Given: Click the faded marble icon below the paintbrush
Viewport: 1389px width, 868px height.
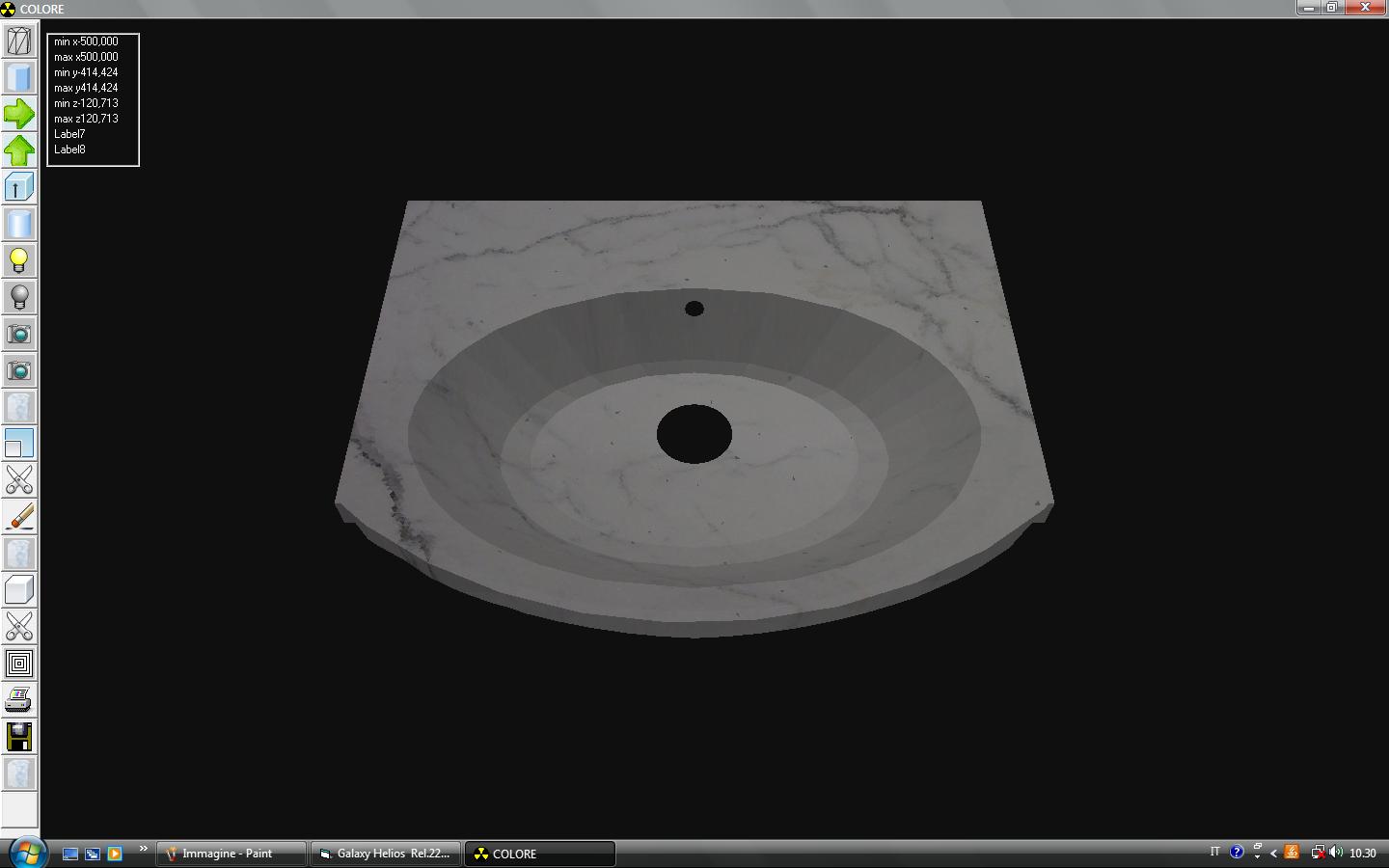Looking at the screenshot, I should (x=19, y=554).
